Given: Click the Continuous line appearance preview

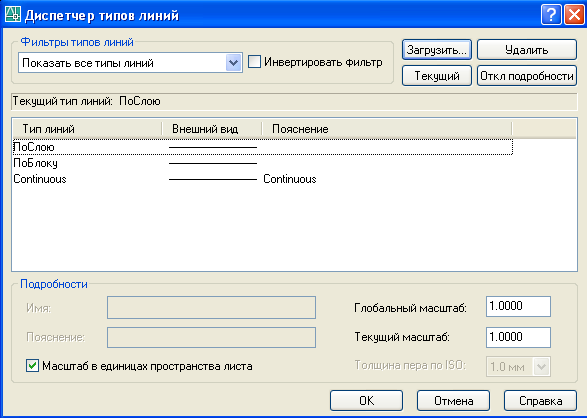Looking at the screenshot, I should 213,180.
